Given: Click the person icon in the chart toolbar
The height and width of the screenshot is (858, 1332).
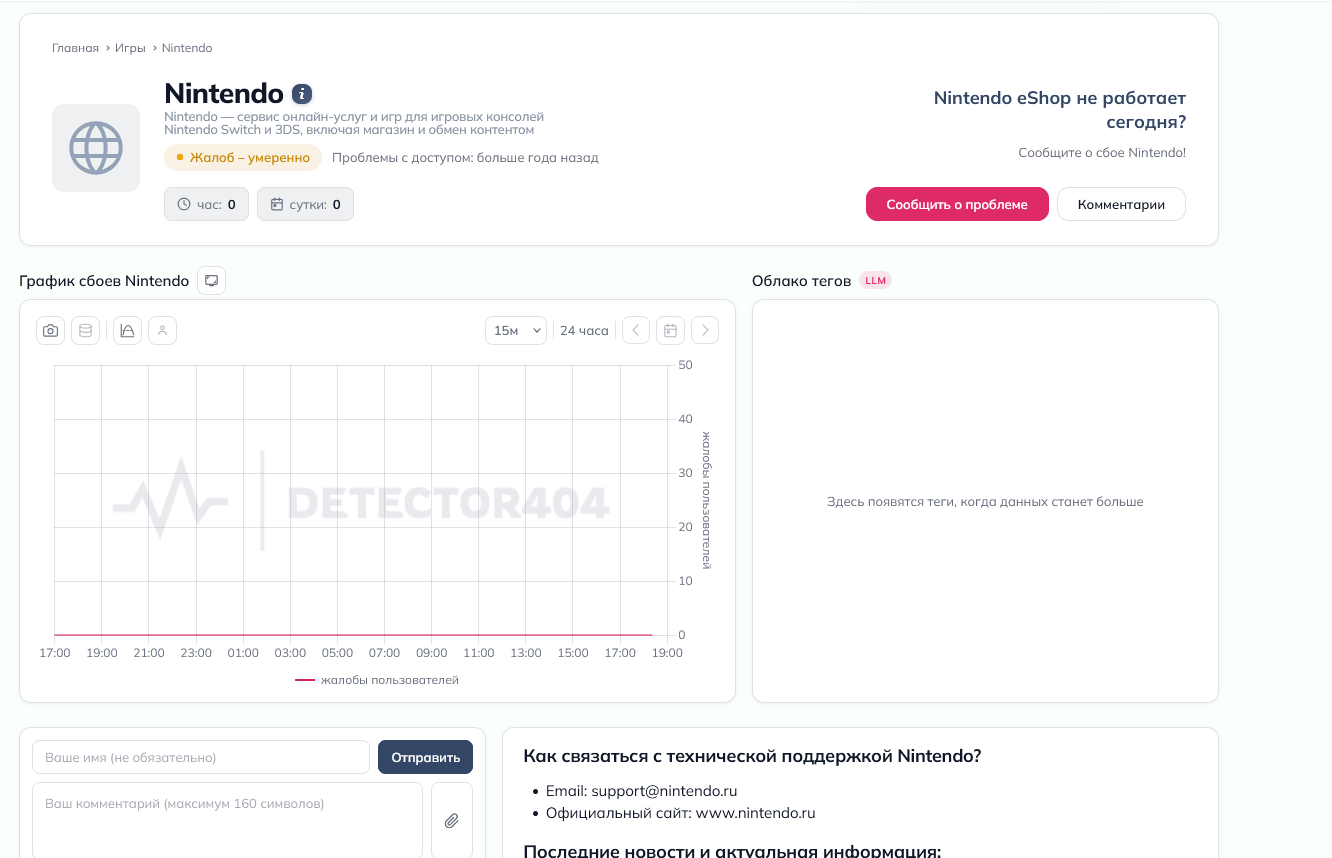Looking at the screenshot, I should [x=163, y=330].
